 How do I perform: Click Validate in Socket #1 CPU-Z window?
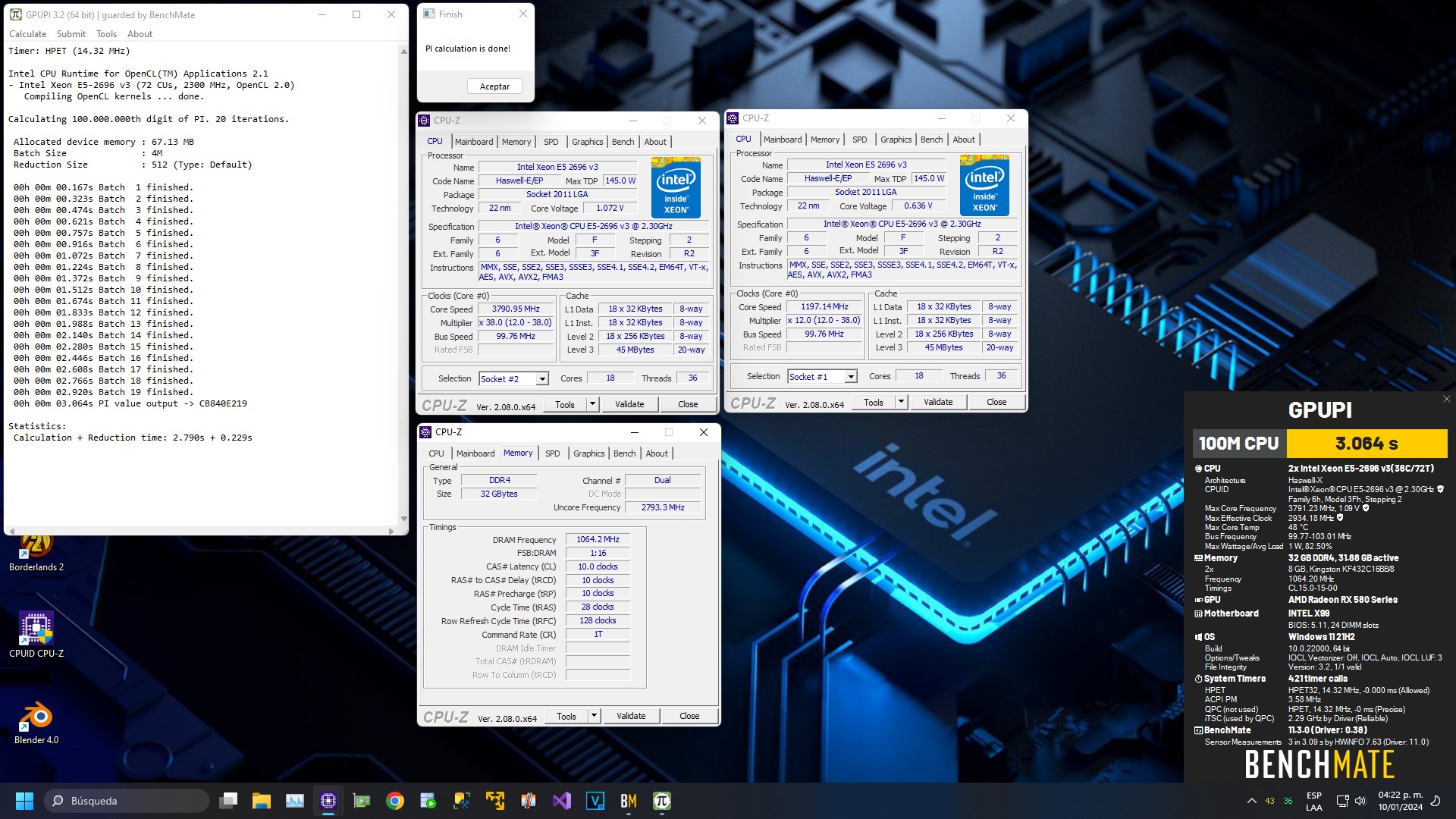[x=938, y=402]
